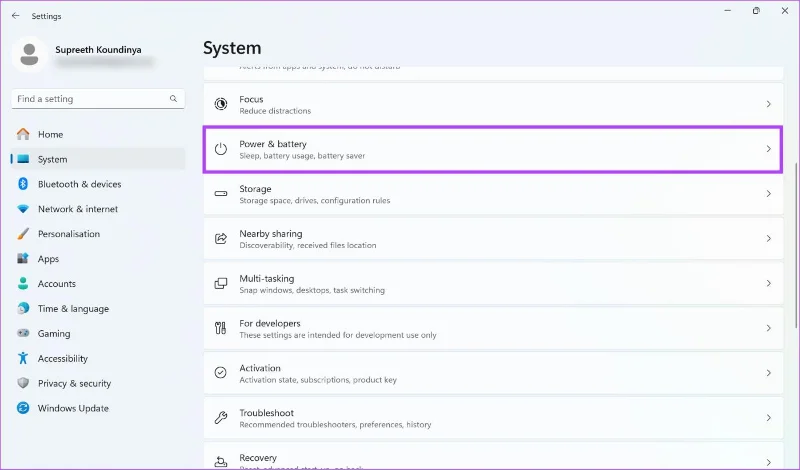This screenshot has width=800, height=470.
Task: Select Apps label in sidebar
Action: click(x=48, y=259)
